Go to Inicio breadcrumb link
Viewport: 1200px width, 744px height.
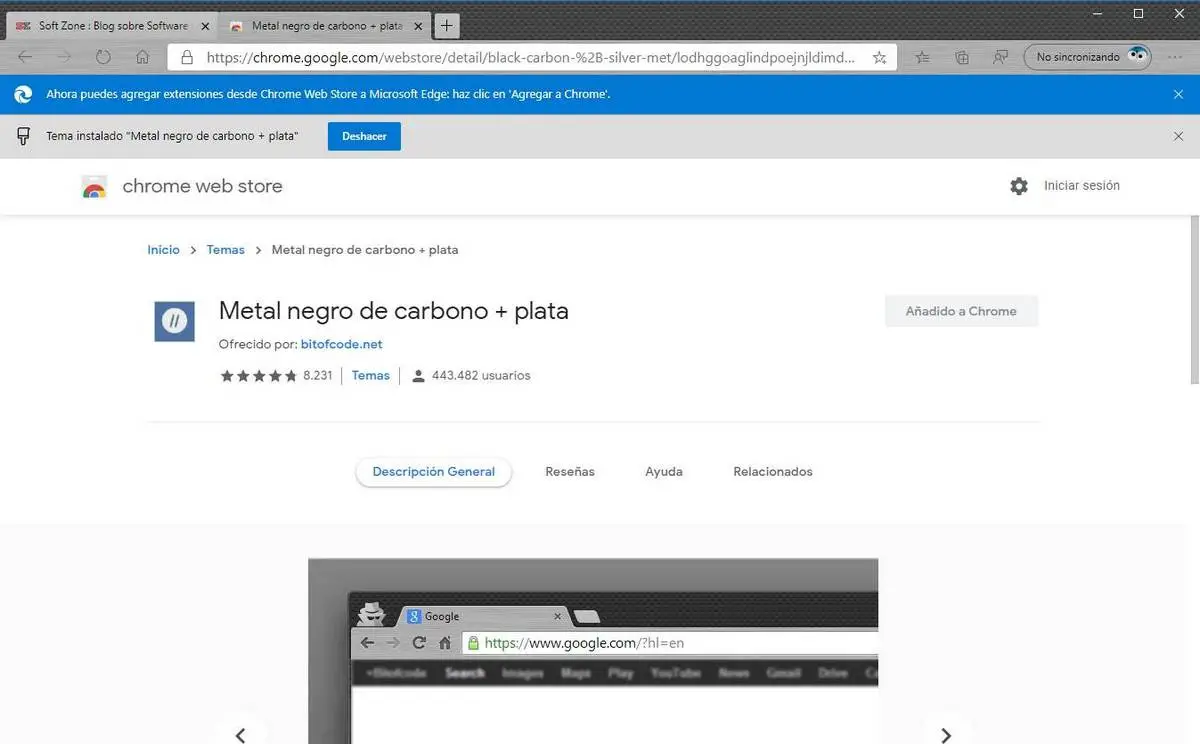(x=164, y=250)
